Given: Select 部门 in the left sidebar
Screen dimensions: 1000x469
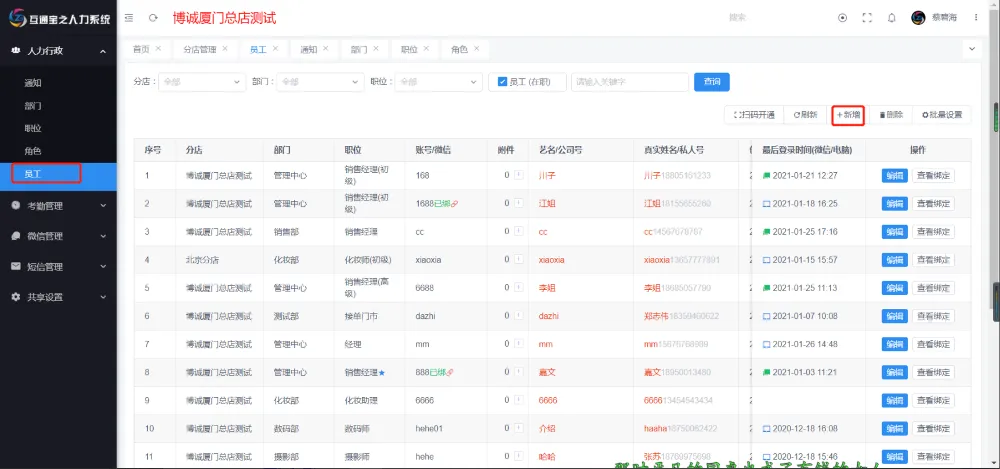Looking at the screenshot, I should click(33, 105).
